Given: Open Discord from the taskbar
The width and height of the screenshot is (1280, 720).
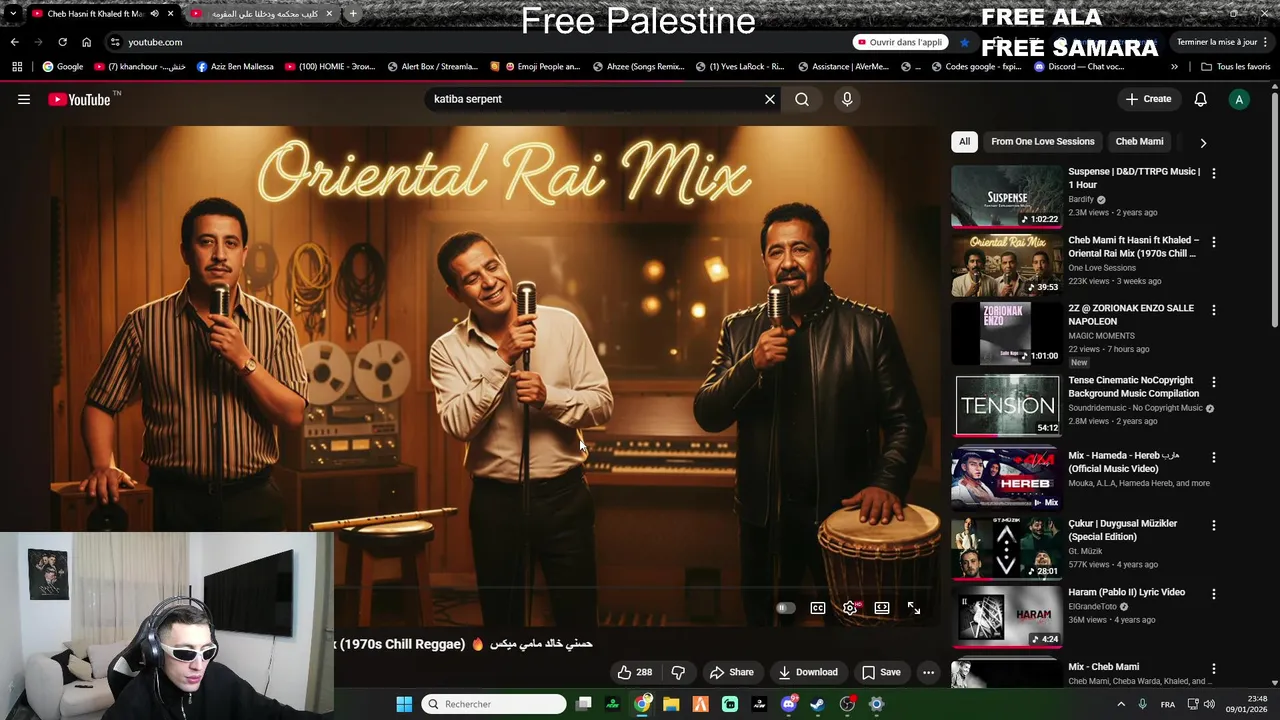Looking at the screenshot, I should (x=788, y=704).
